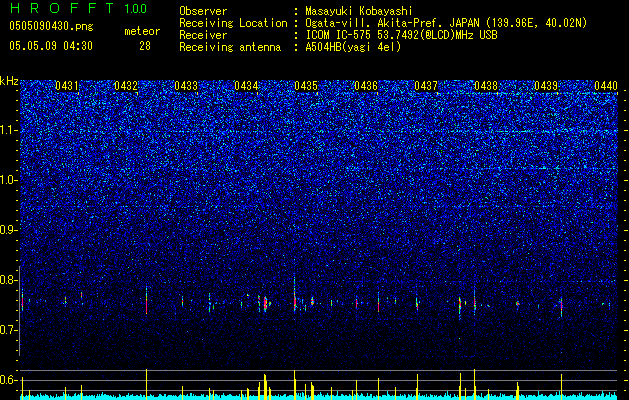Click observer name Masayuki Kobayashi

tap(359, 11)
